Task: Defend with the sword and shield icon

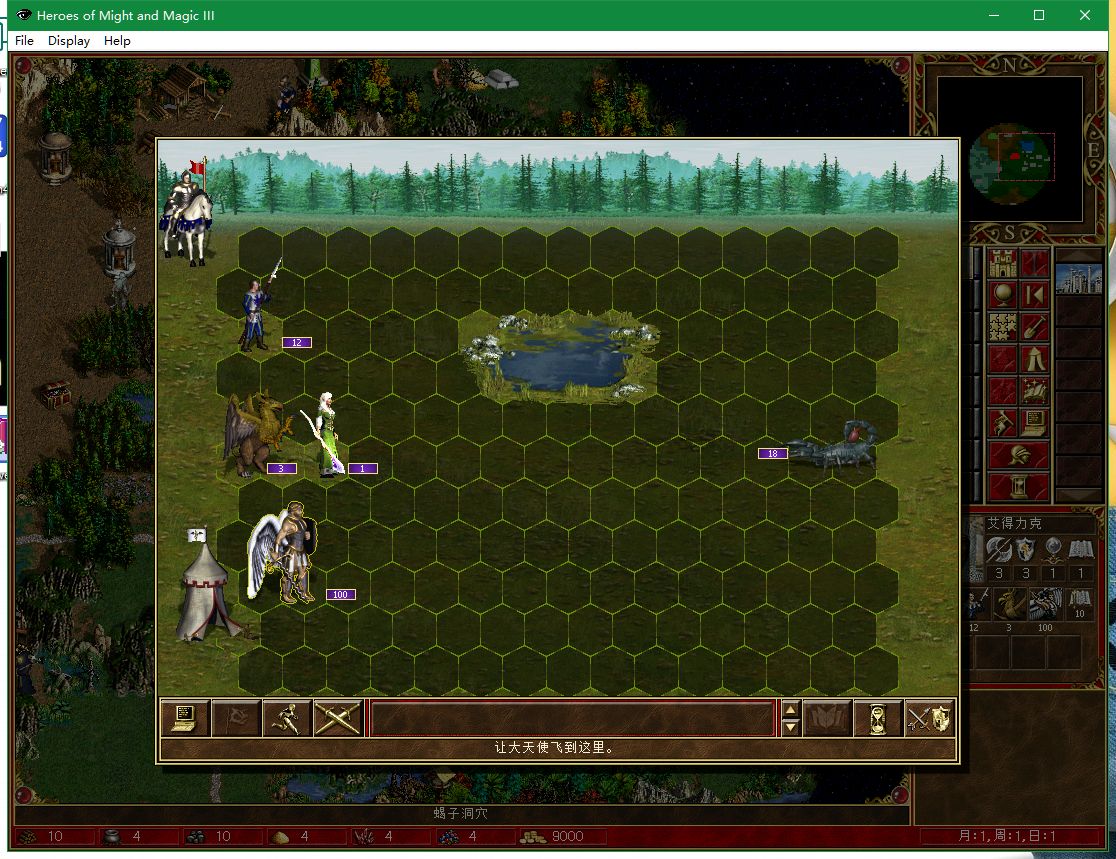Action: point(929,718)
